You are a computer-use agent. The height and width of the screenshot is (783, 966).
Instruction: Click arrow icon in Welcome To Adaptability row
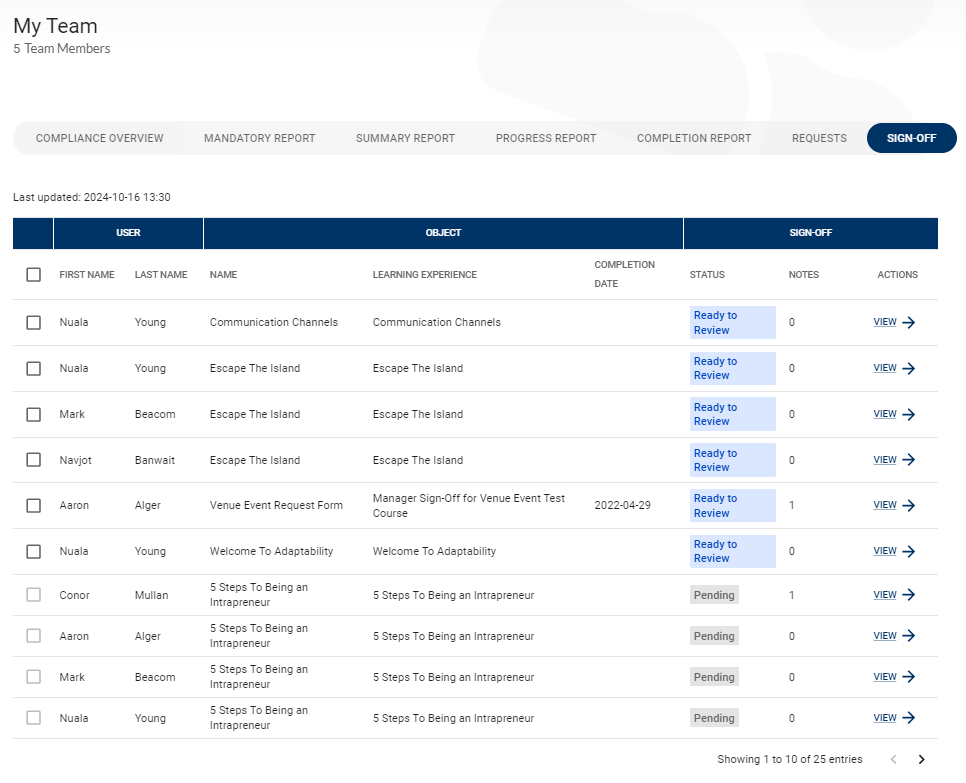[x=908, y=551]
